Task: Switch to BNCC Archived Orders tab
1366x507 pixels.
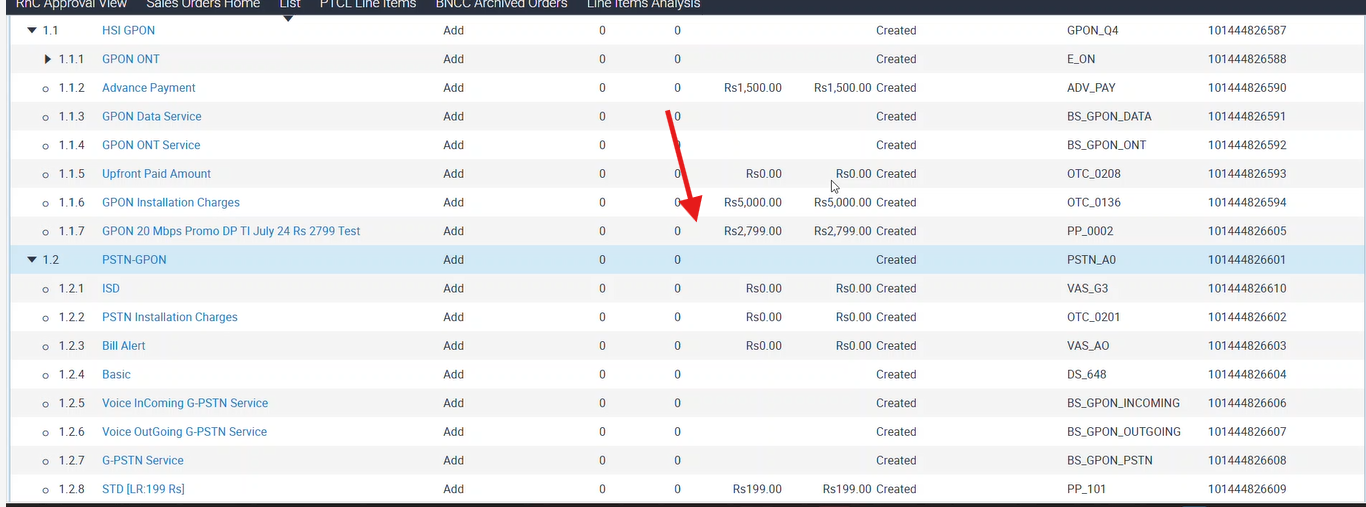Action: tap(501, 5)
